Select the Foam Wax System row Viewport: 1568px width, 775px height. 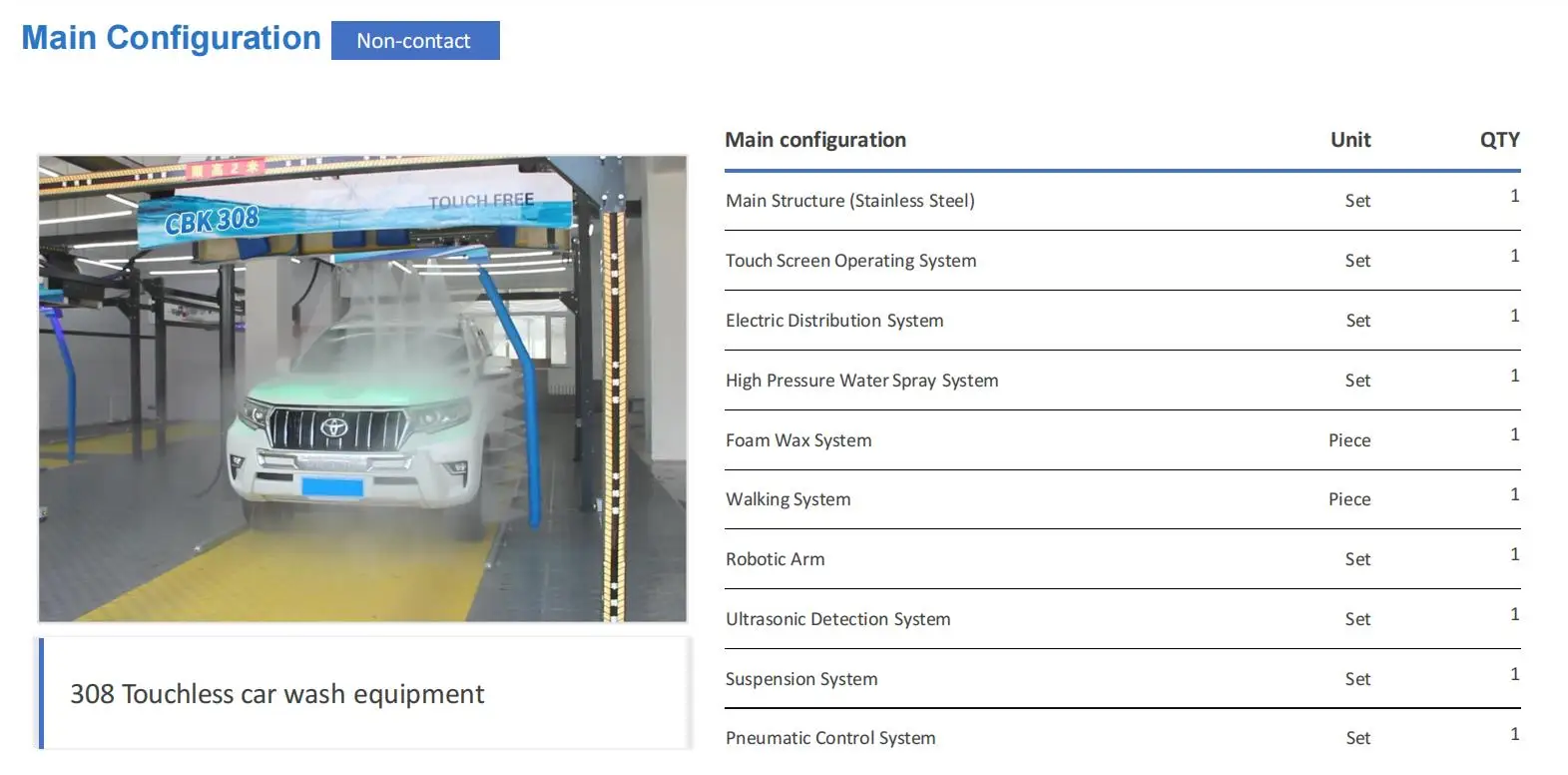tap(798, 440)
